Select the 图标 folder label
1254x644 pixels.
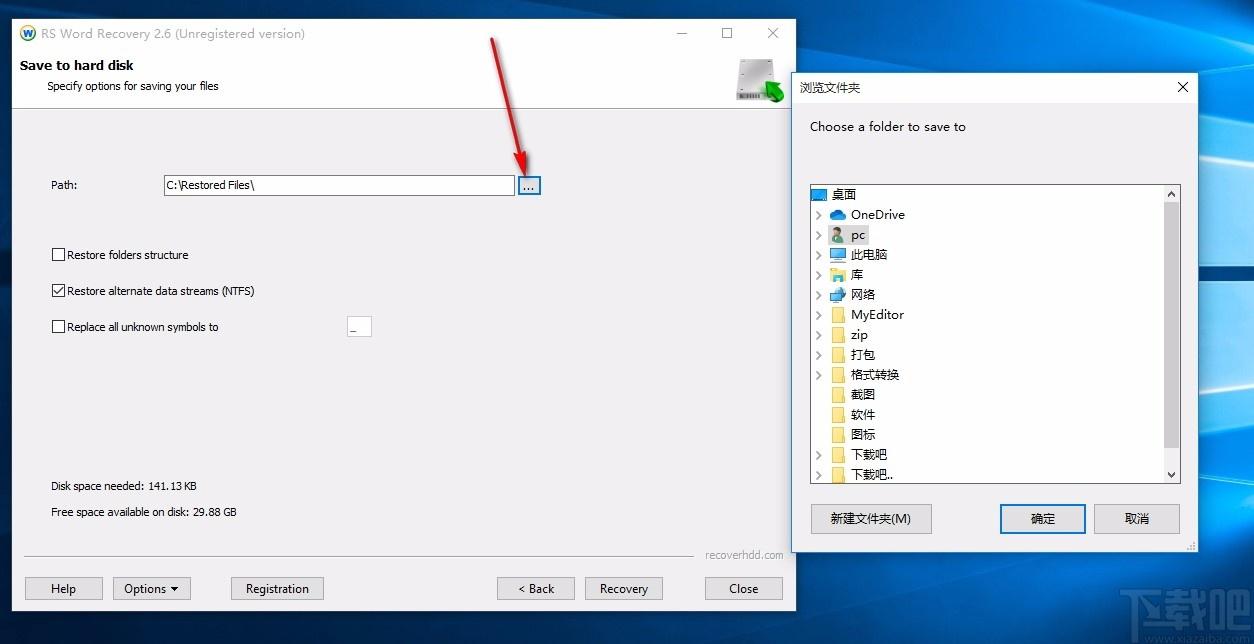[x=863, y=435]
